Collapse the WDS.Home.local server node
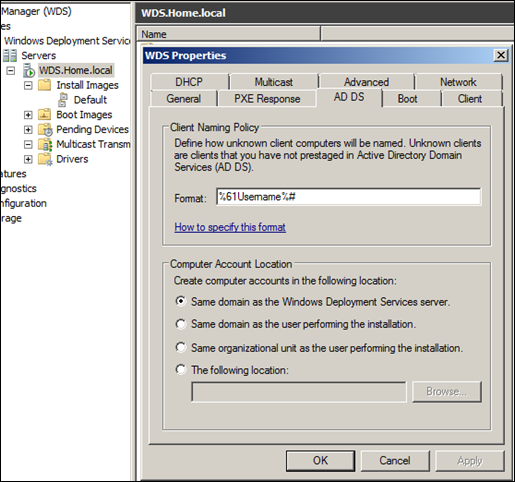The height and width of the screenshot is (482, 515). click(x=11, y=71)
